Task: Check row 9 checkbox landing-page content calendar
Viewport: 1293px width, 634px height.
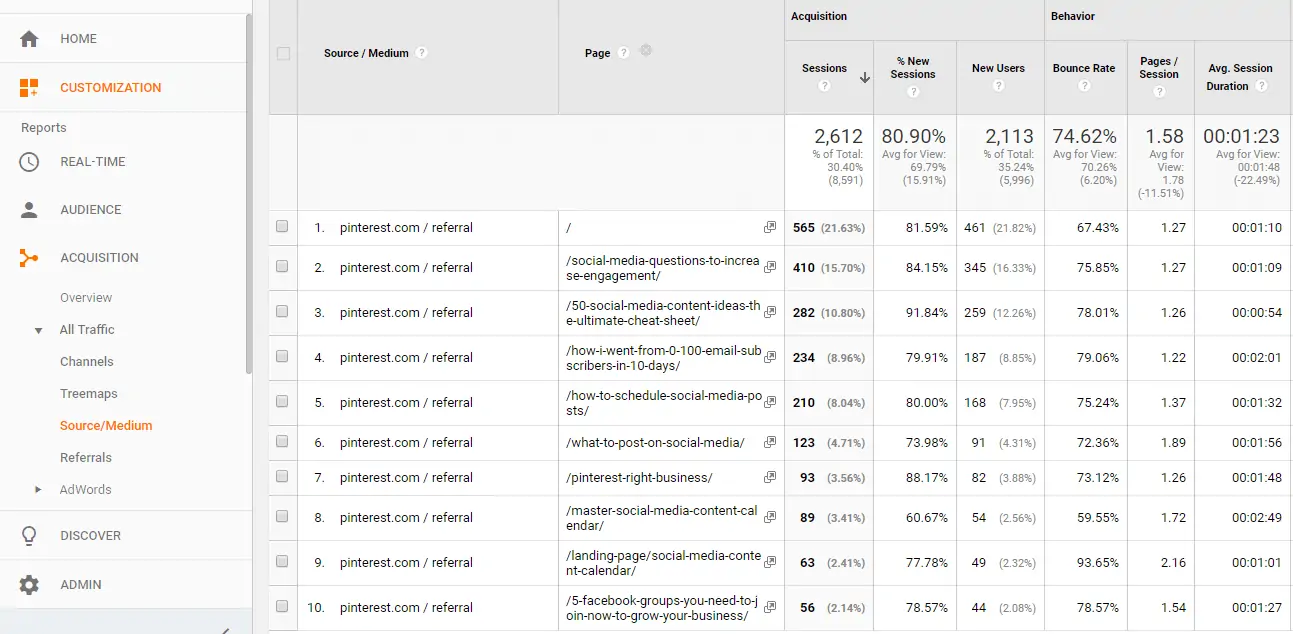Action: 282,562
